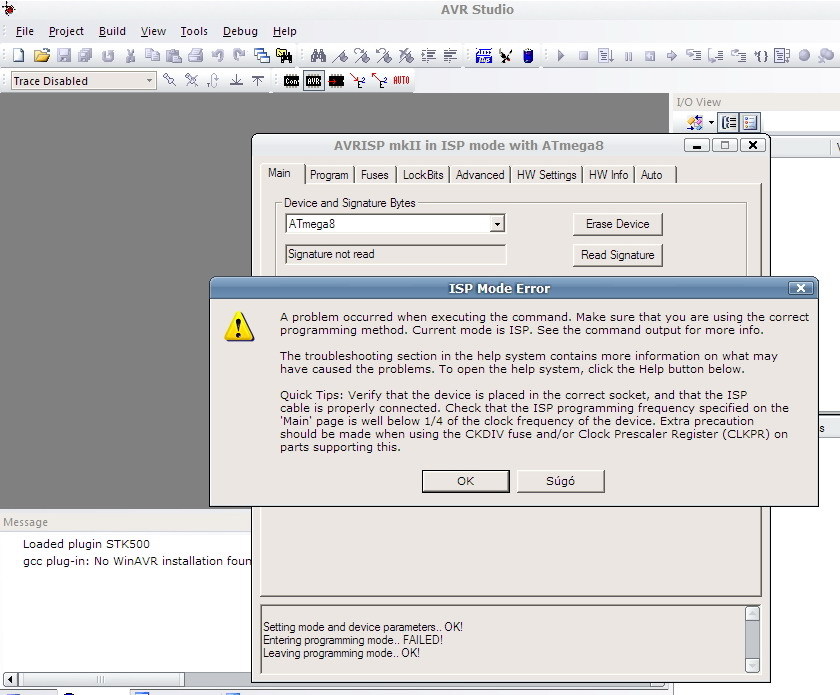Click OK in ISP Mode Error dialog
Screen dimensions: 840x695
(x=466, y=481)
